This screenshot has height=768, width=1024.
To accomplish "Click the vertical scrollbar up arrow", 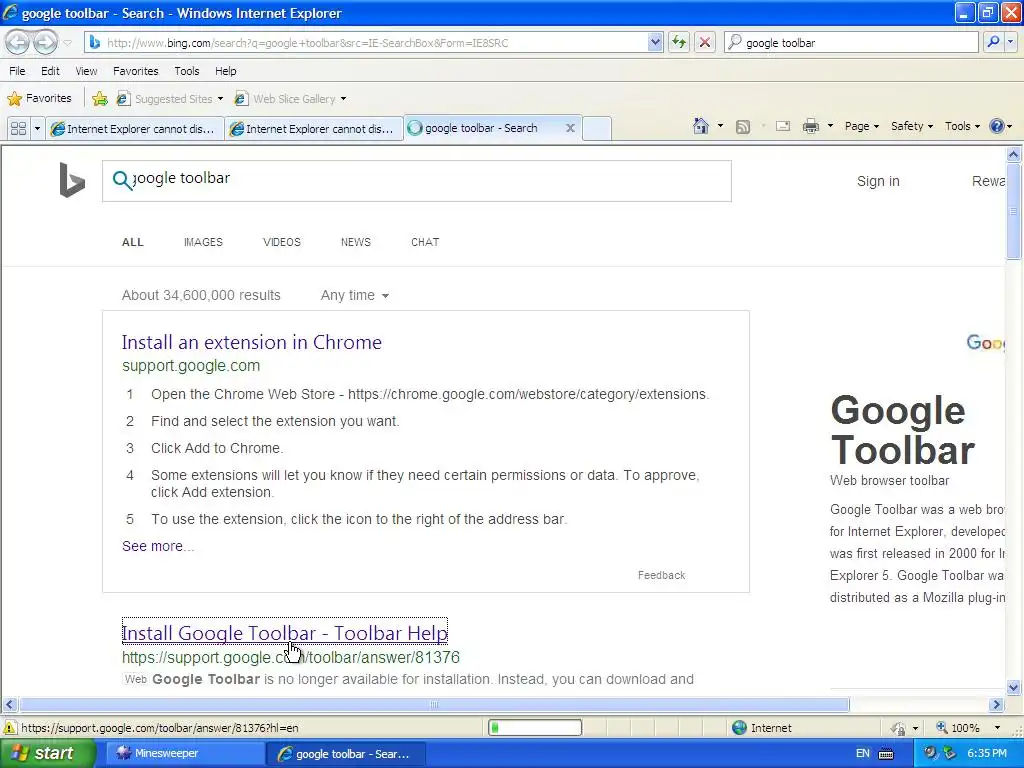I will pyautogui.click(x=1014, y=155).
